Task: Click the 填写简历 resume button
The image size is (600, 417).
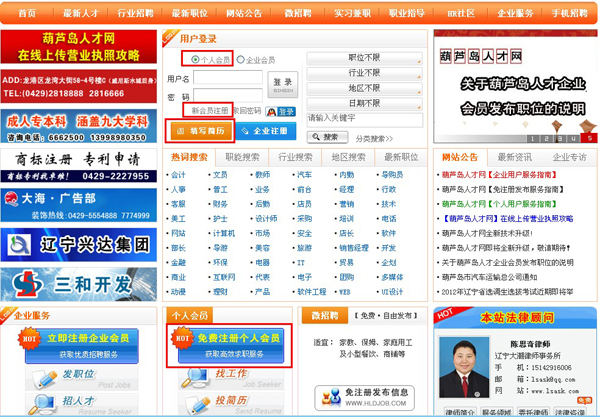Action: 201,131
